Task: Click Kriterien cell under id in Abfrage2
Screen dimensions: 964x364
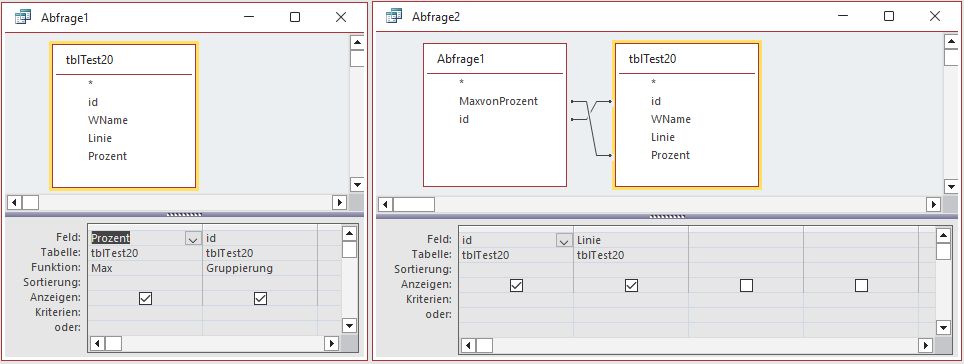Action: click(516, 299)
